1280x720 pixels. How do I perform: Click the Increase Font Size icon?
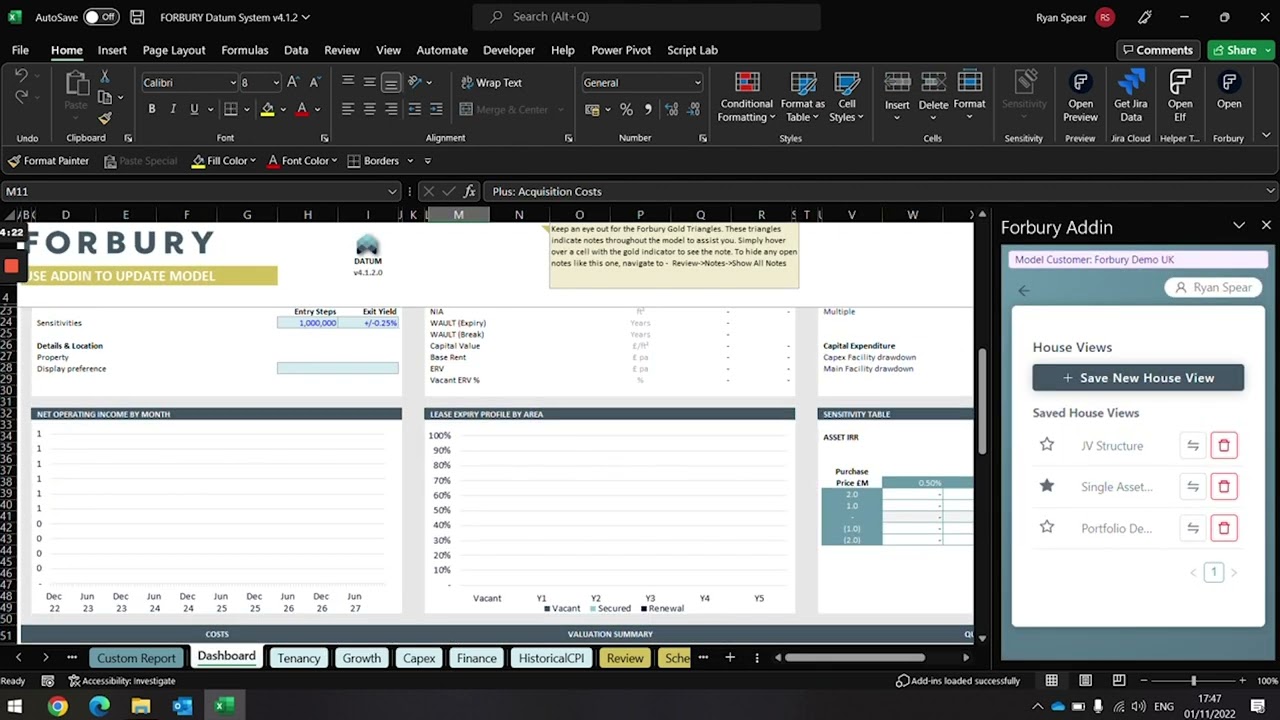click(293, 83)
